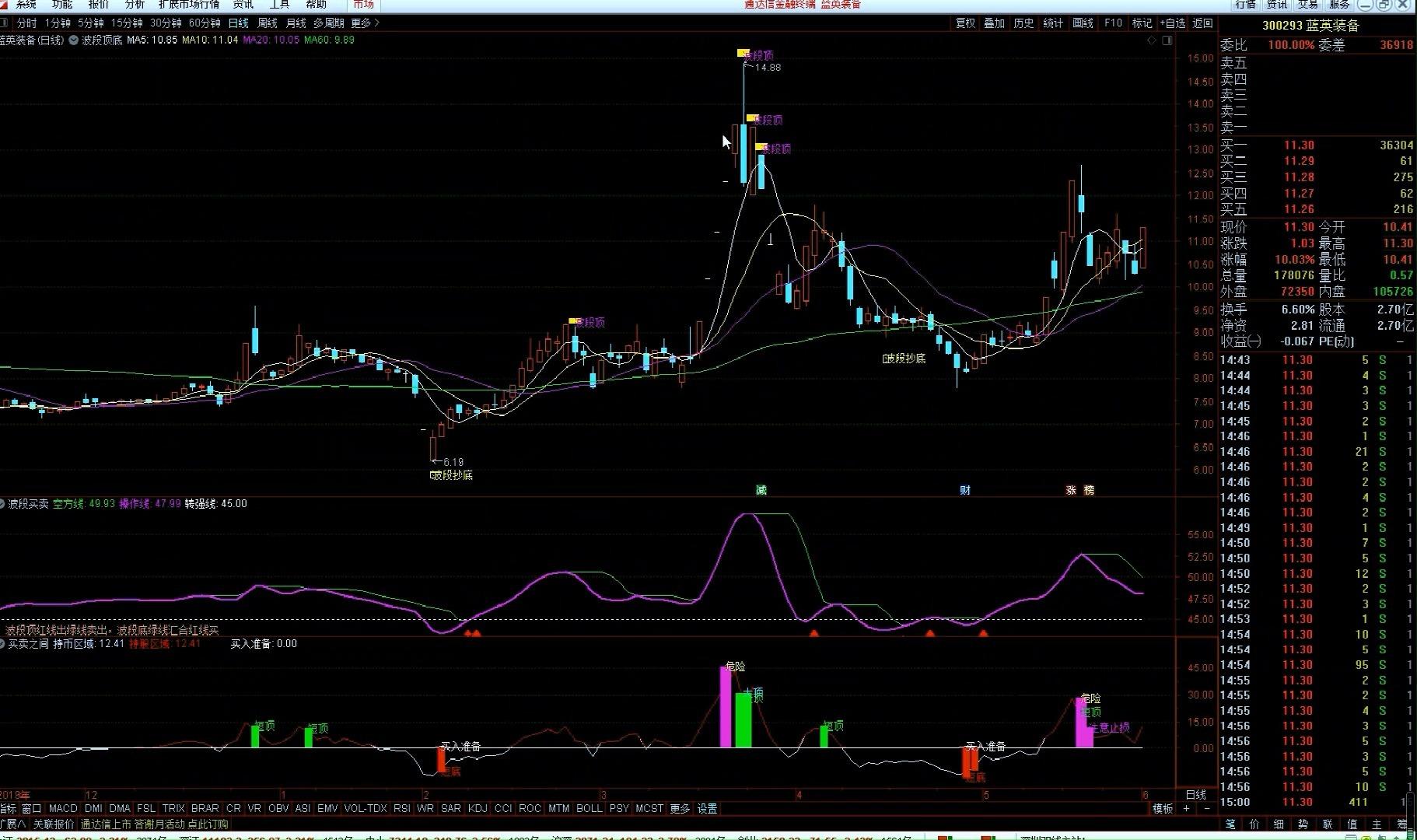Click the 交易 button at top right
1417x840 pixels.
tap(1308, 5)
